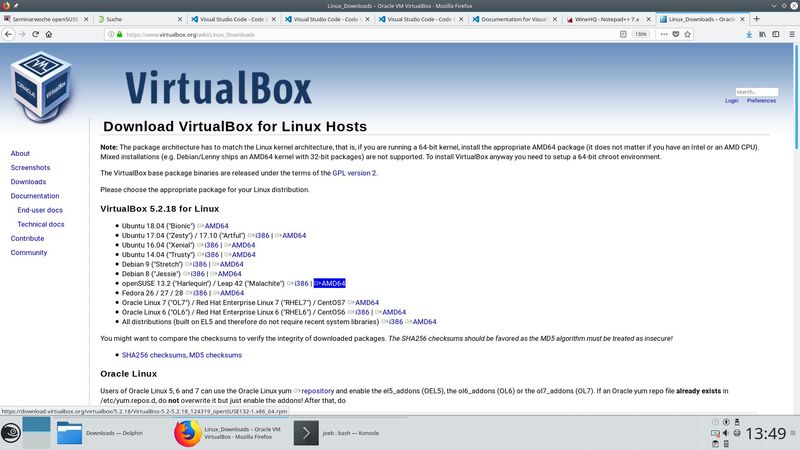The image size is (800, 450).
Task: Open the openSUSE application launcher
Action: [11, 433]
